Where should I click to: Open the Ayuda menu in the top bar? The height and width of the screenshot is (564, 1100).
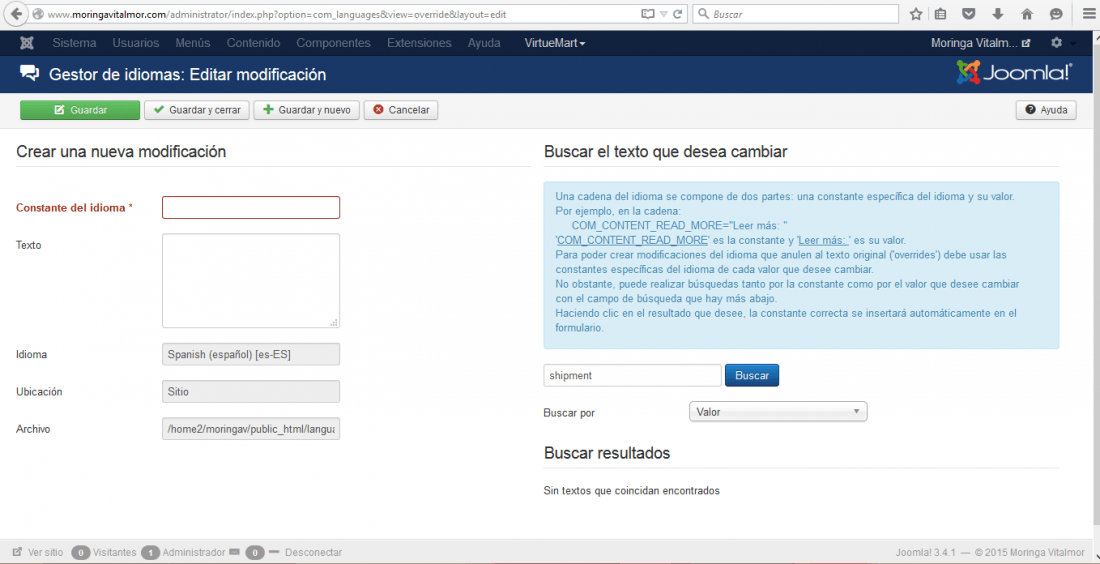coord(484,43)
